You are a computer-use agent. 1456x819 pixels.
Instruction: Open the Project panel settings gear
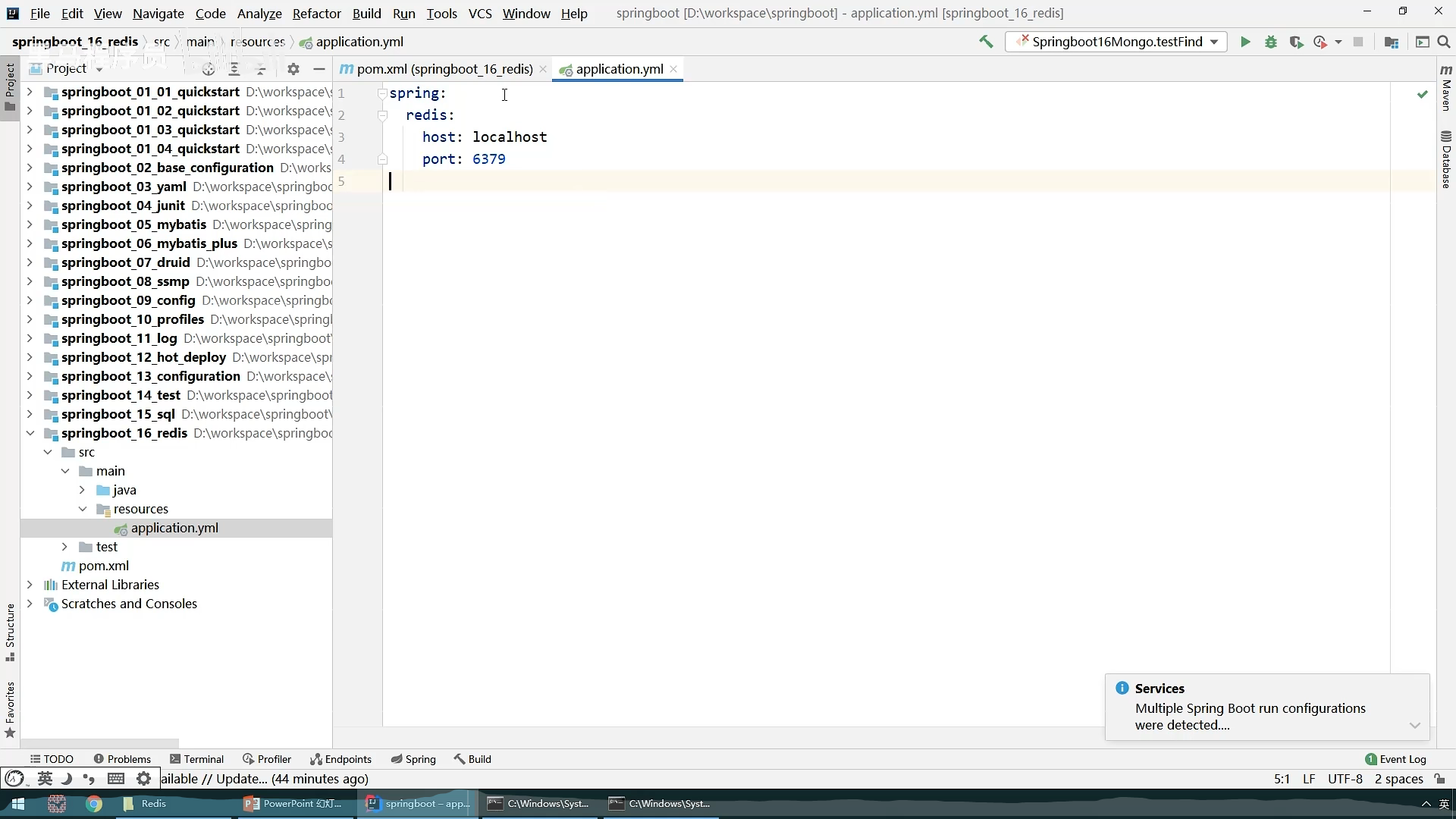pos(293,69)
